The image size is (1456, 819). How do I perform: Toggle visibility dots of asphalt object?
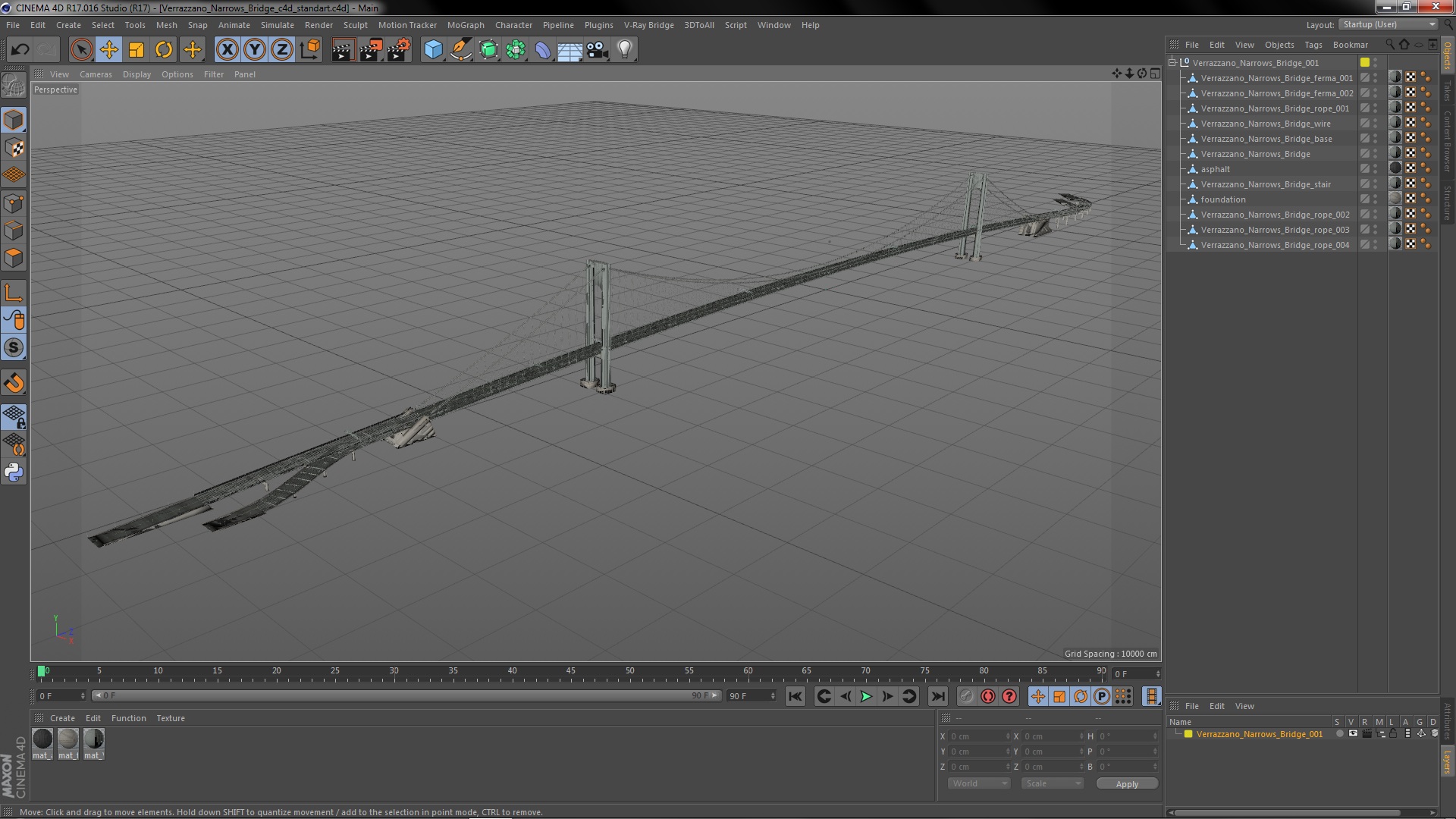(1375, 169)
